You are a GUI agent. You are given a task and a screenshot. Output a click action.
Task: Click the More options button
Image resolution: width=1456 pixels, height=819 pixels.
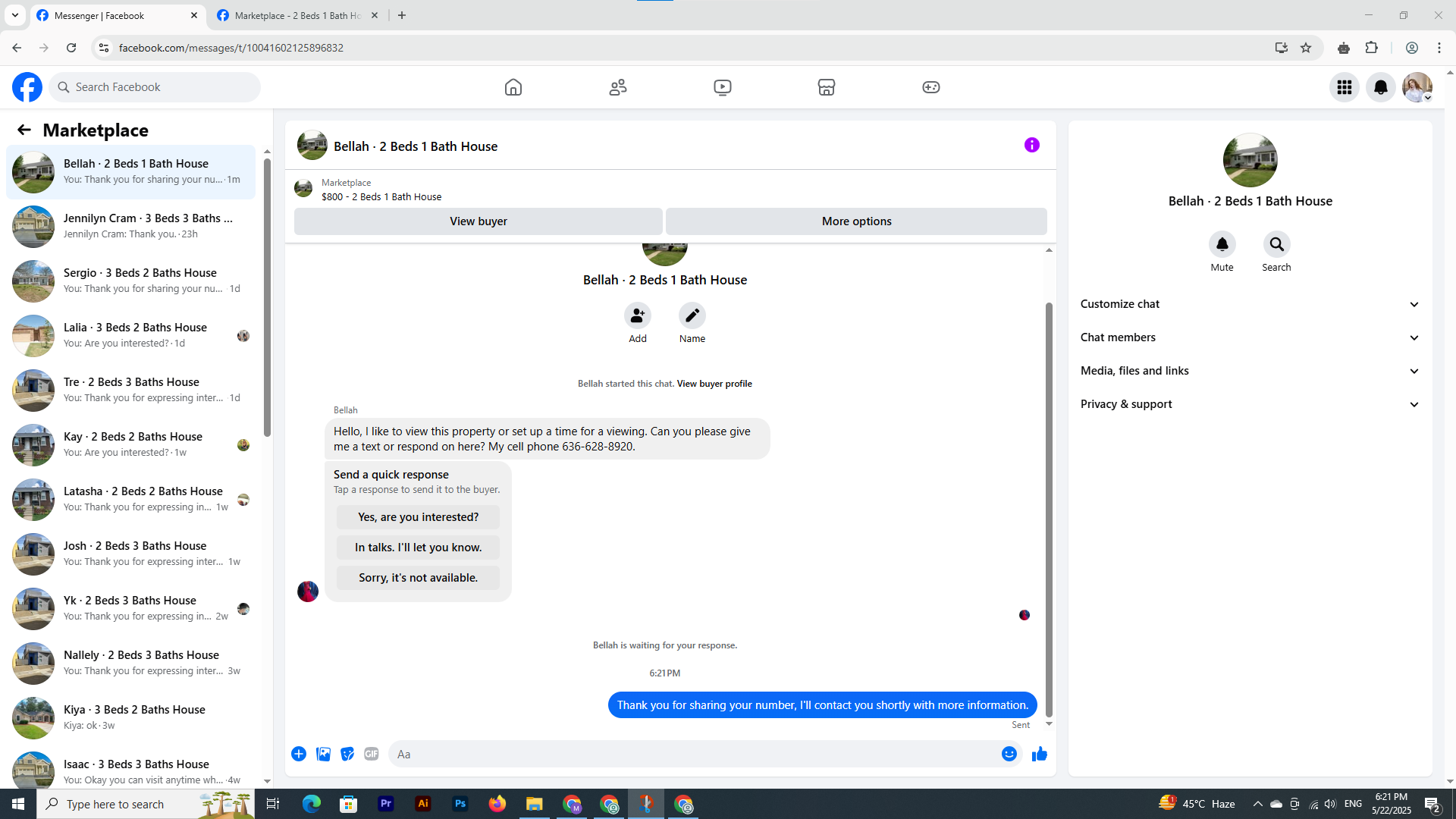(857, 221)
